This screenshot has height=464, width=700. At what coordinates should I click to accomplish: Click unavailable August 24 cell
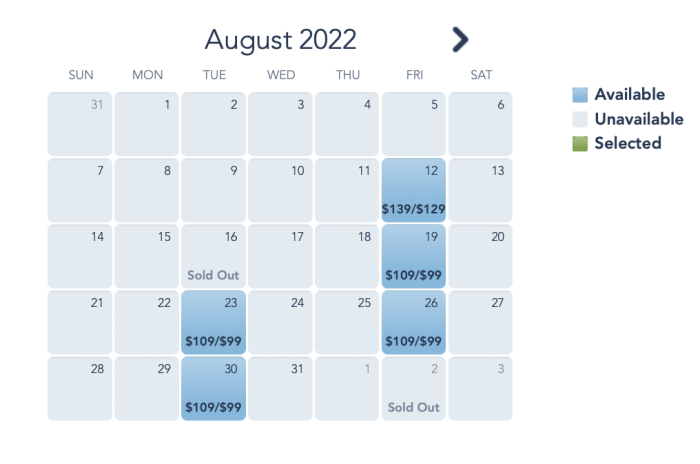point(280,322)
